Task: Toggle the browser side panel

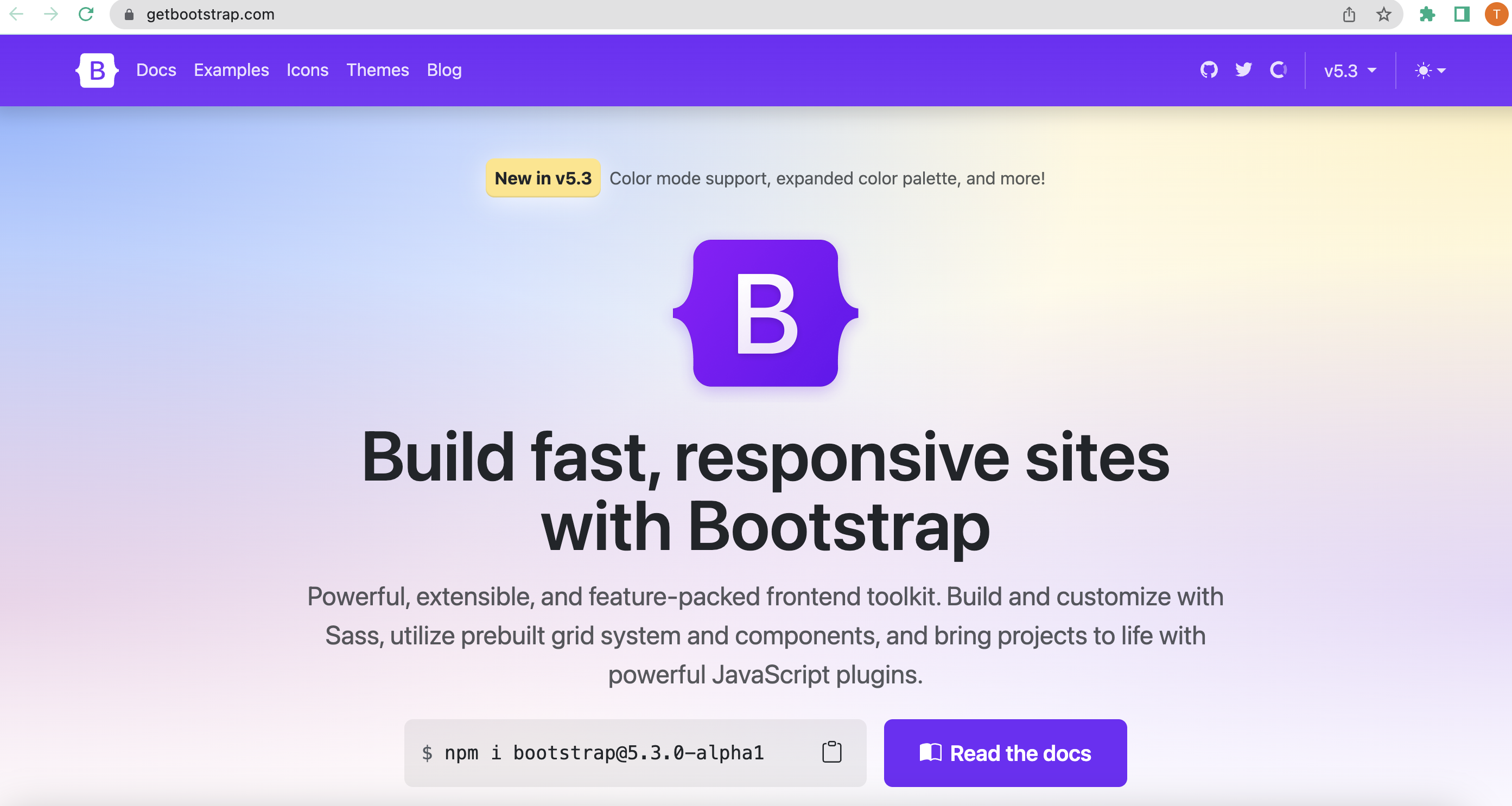Action: 1462,14
